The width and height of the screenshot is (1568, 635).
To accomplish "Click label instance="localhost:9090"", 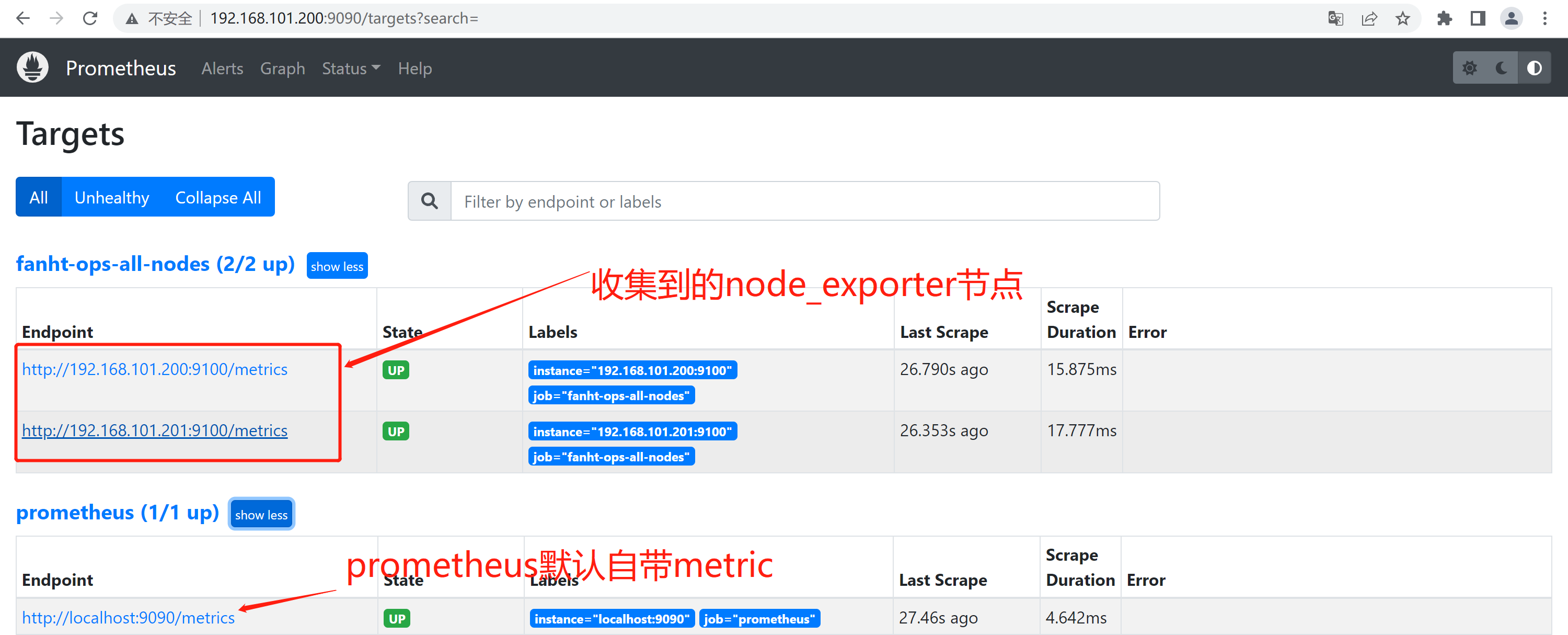I will (x=612, y=618).
